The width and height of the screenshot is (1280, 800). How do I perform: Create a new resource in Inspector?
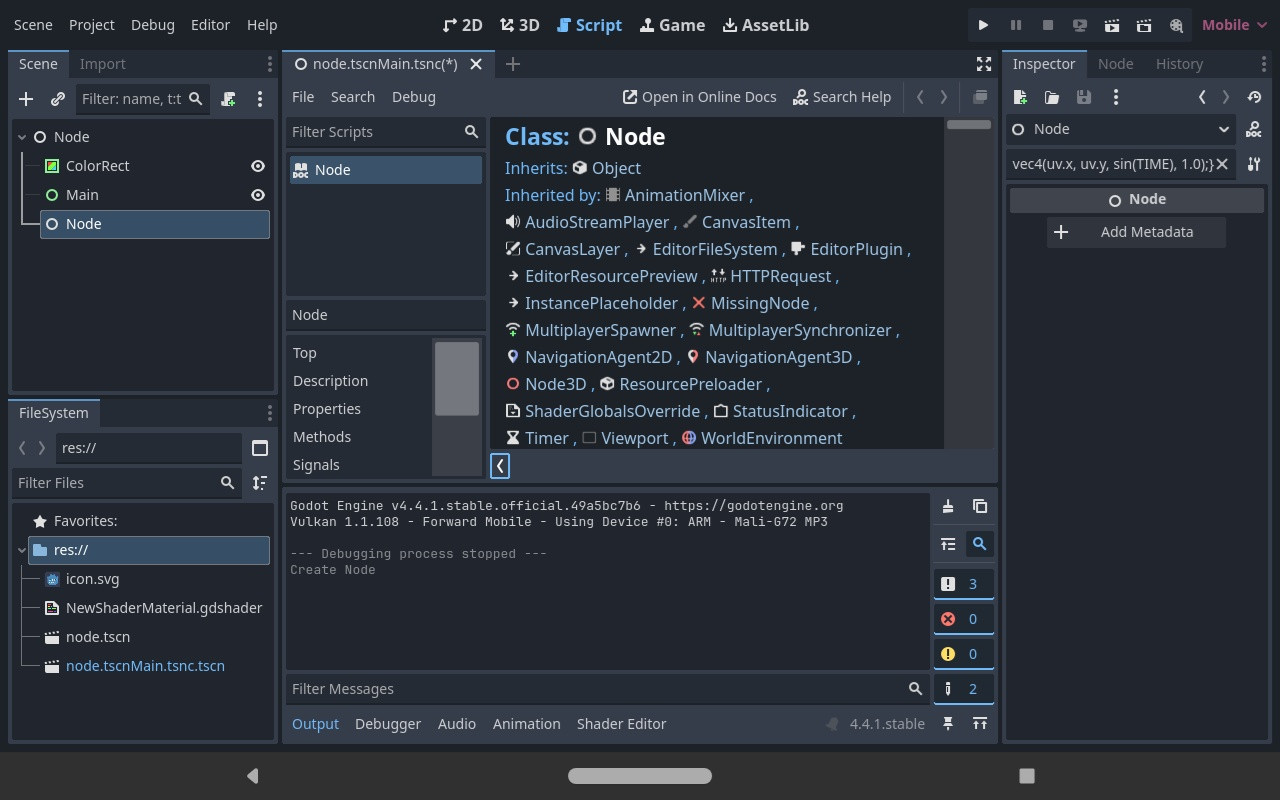point(1020,97)
